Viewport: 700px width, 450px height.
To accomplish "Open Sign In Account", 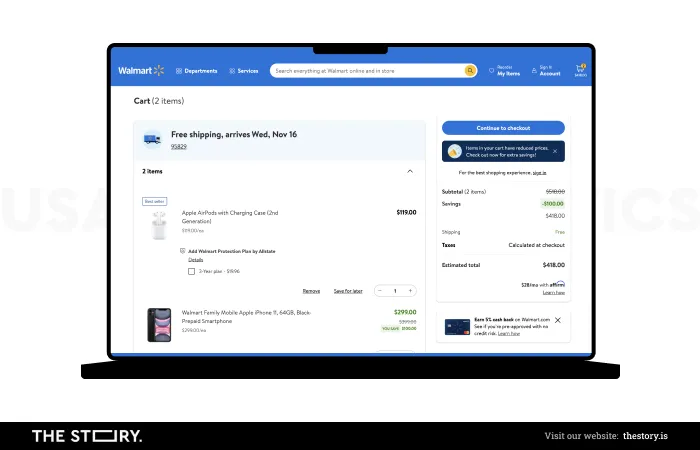I will click(546, 71).
